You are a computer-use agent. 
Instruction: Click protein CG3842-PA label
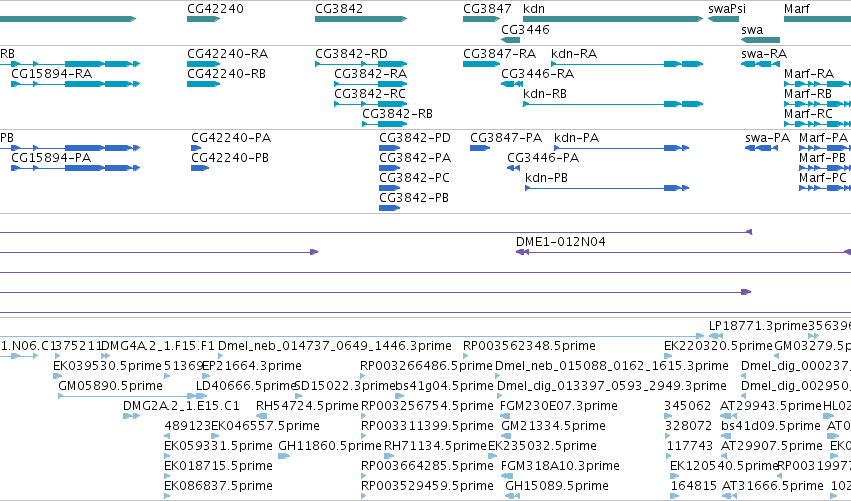click(x=415, y=158)
